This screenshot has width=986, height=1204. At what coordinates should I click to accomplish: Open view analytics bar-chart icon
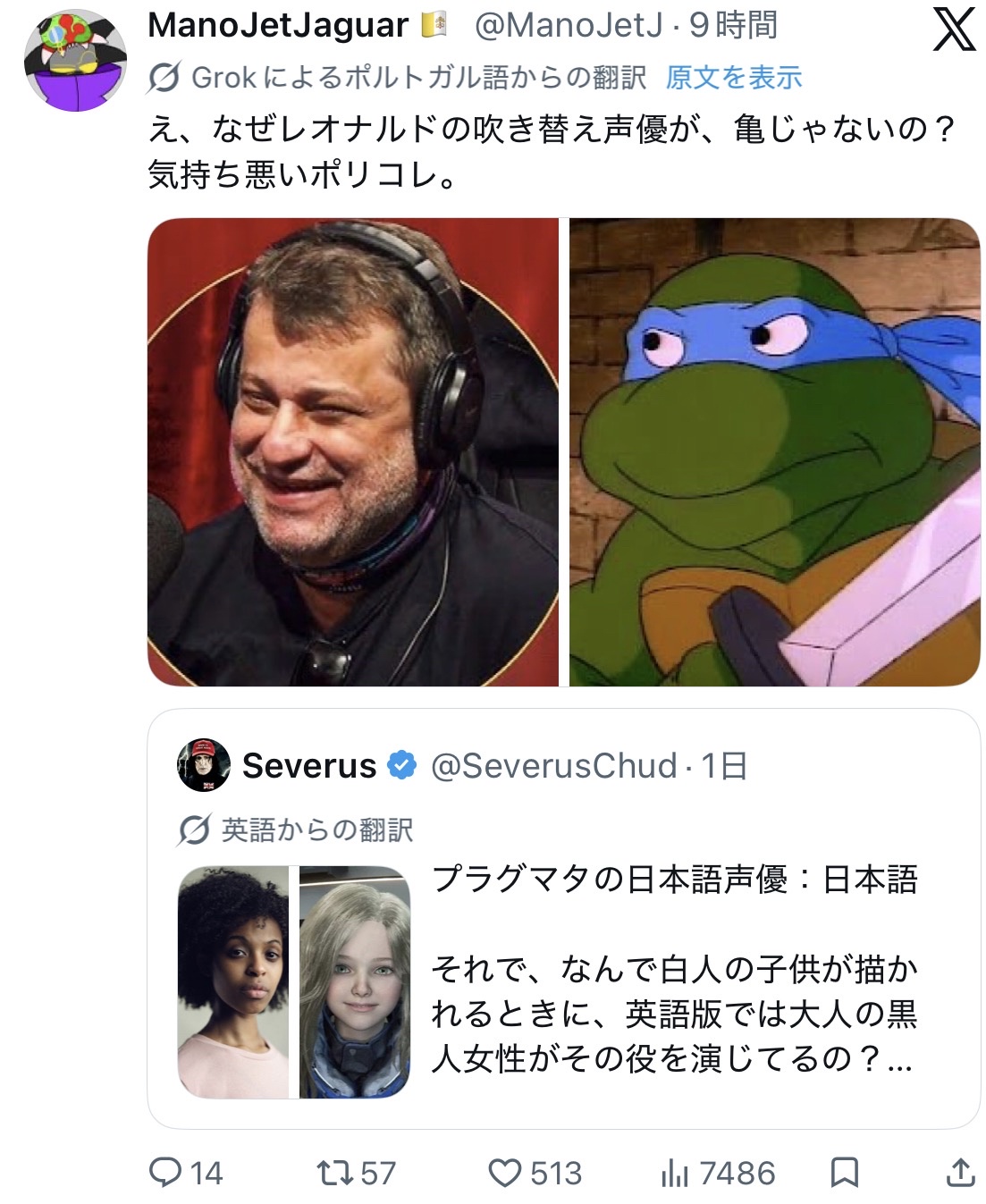(675, 1173)
